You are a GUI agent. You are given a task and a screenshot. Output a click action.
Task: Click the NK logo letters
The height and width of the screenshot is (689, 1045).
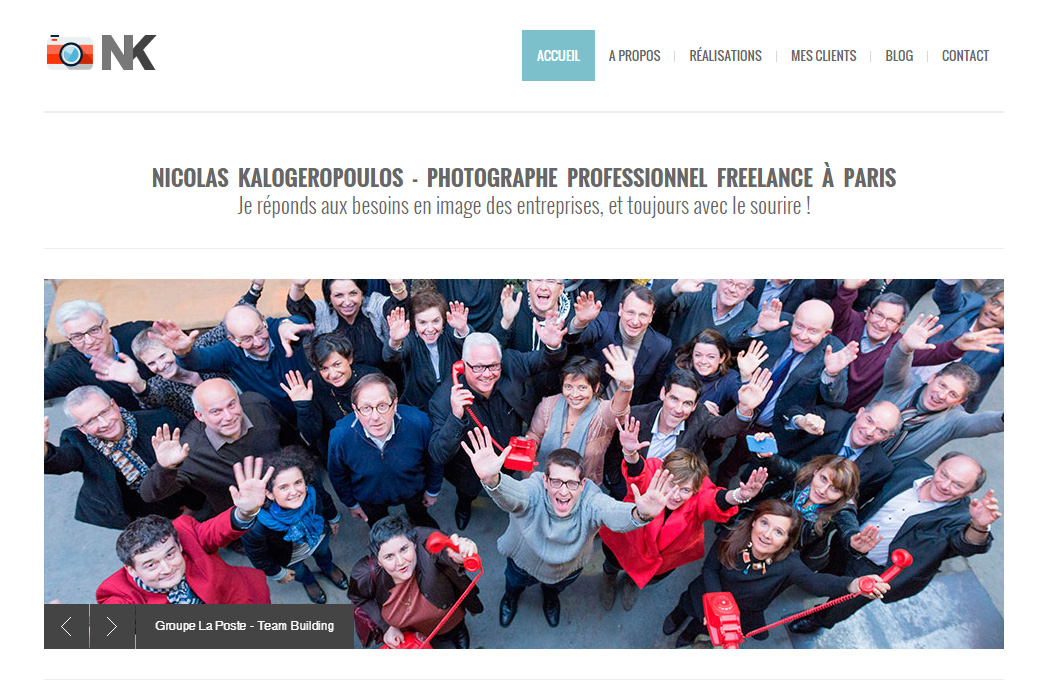tap(129, 53)
